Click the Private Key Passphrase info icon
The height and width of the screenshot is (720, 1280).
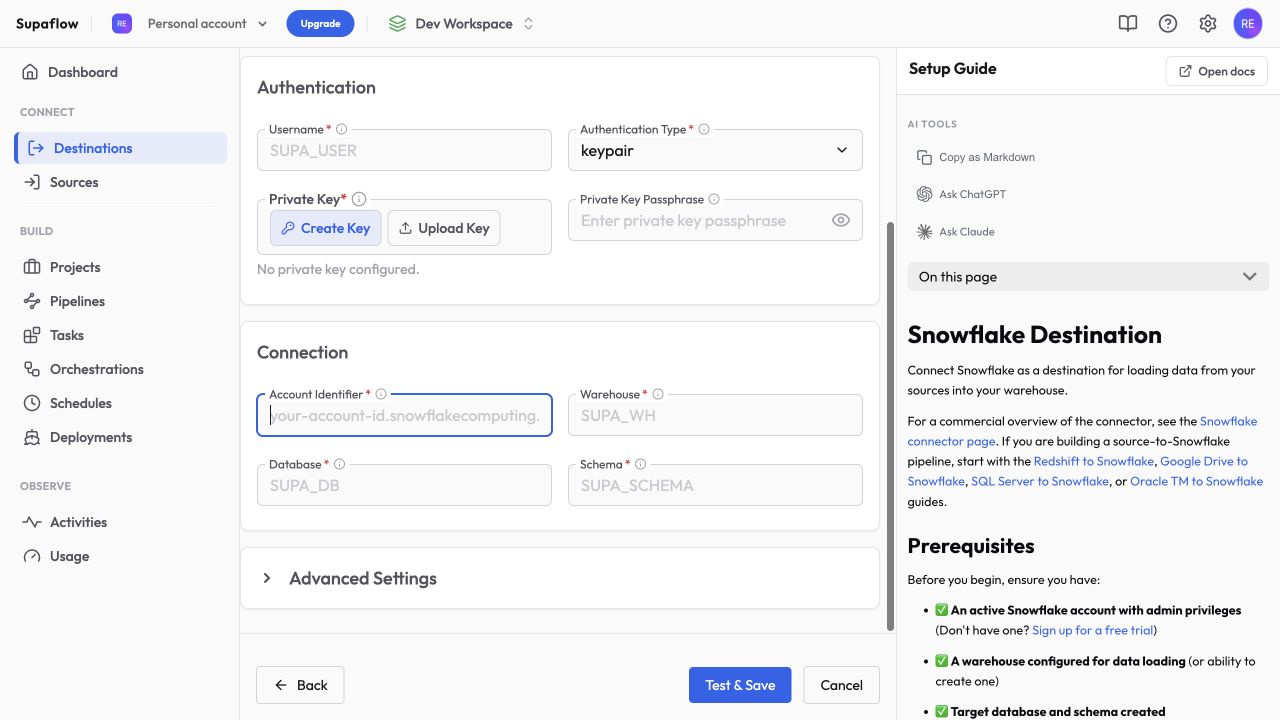714,199
